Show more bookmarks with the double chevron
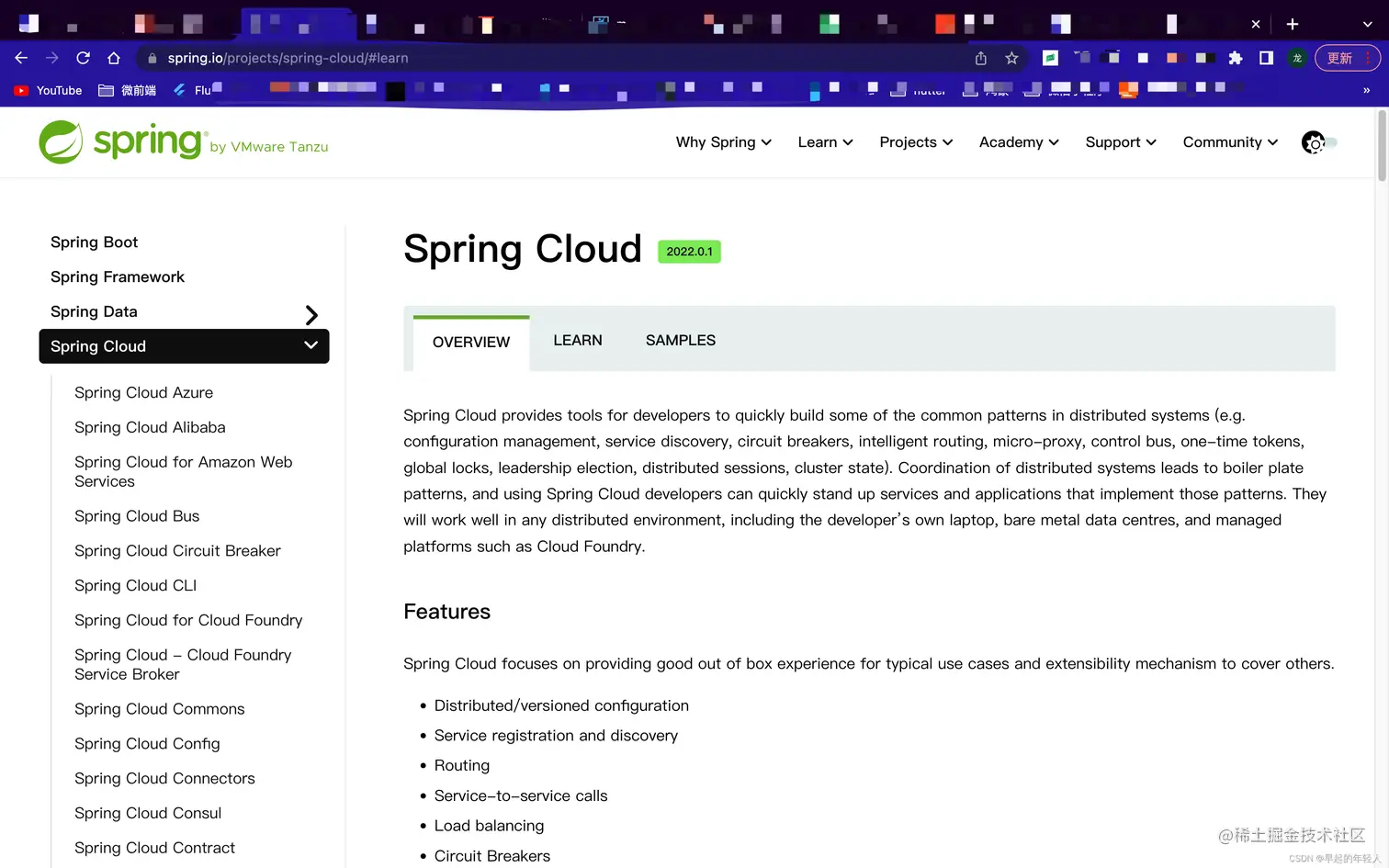This screenshot has width=1389, height=868. click(x=1366, y=90)
